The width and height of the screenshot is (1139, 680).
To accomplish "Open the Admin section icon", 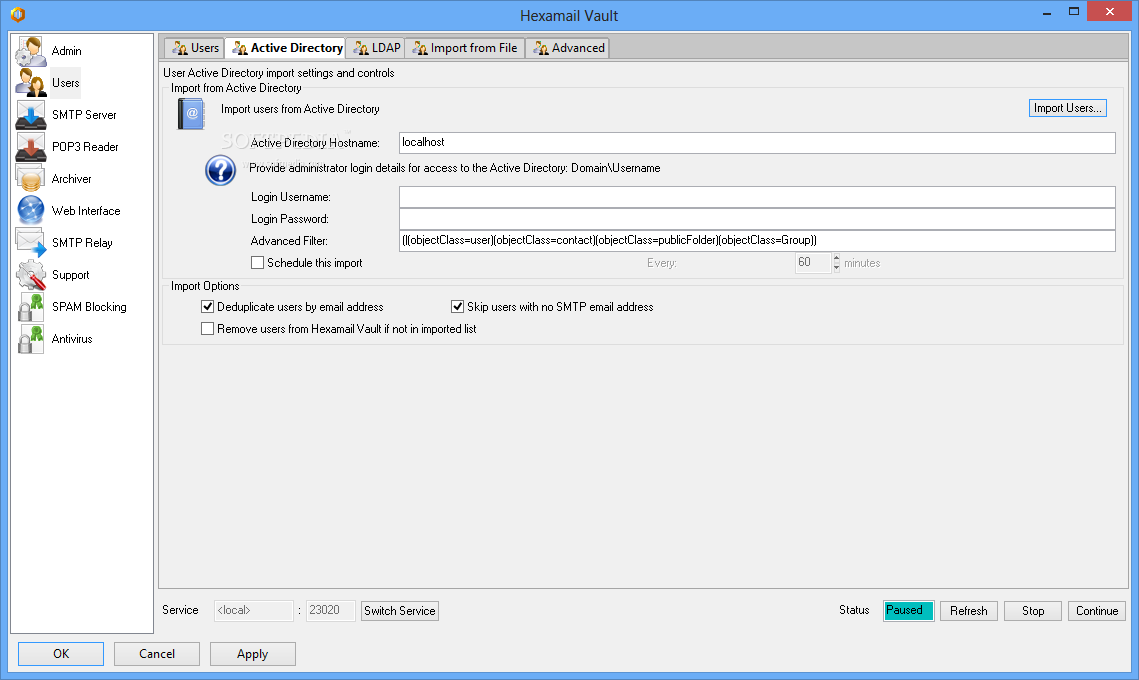I will point(31,51).
